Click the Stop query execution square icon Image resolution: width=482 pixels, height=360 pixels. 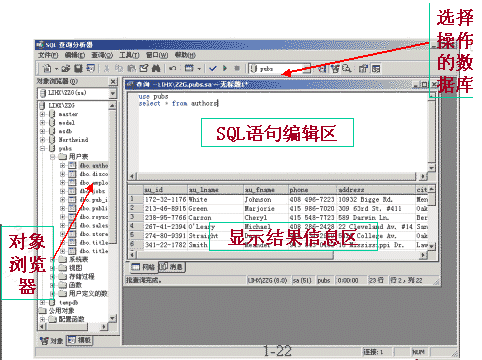point(237,68)
